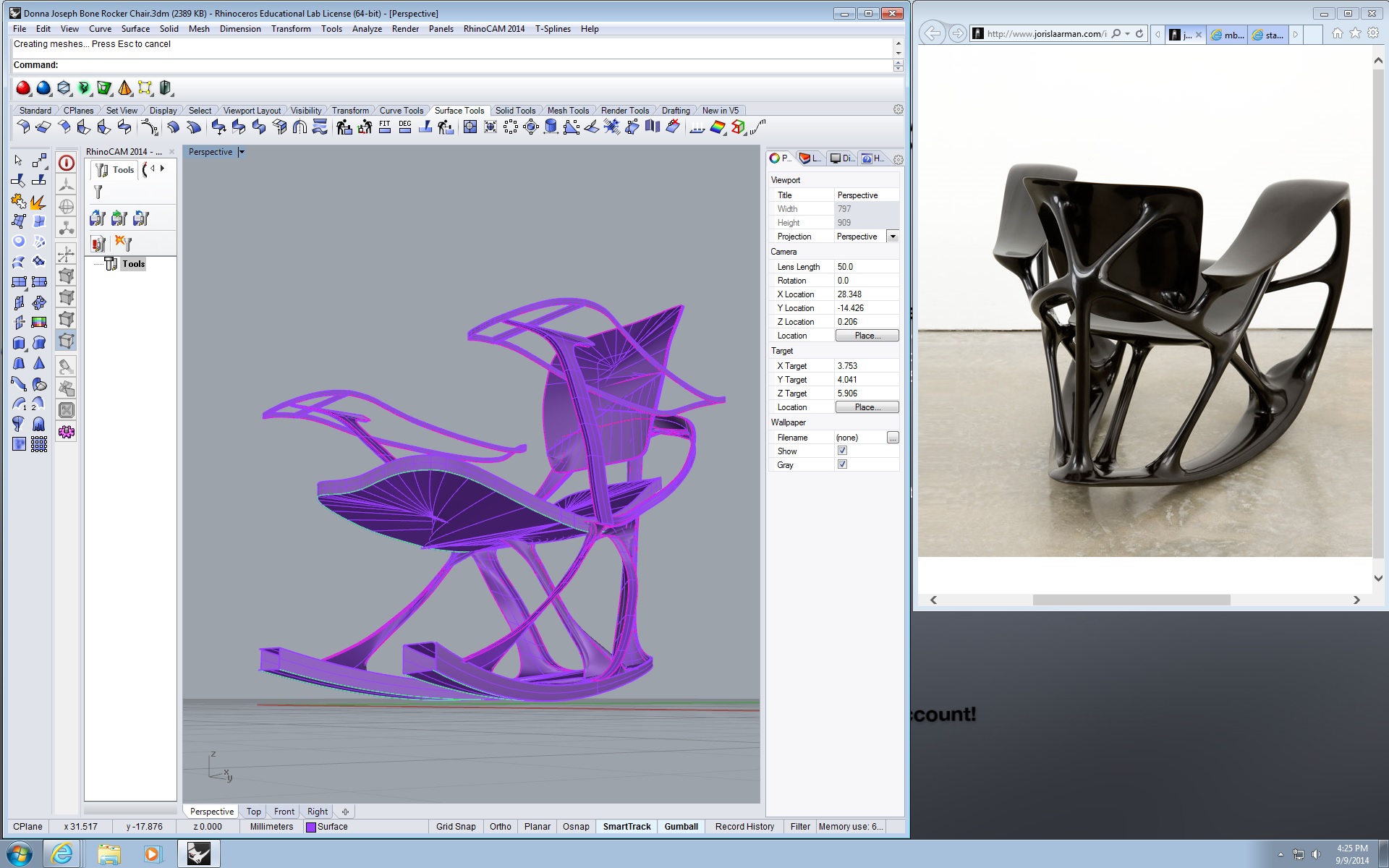Click the red rendered sphere display icon
Image resolution: width=1389 pixels, height=868 pixels.
pyautogui.click(x=23, y=88)
